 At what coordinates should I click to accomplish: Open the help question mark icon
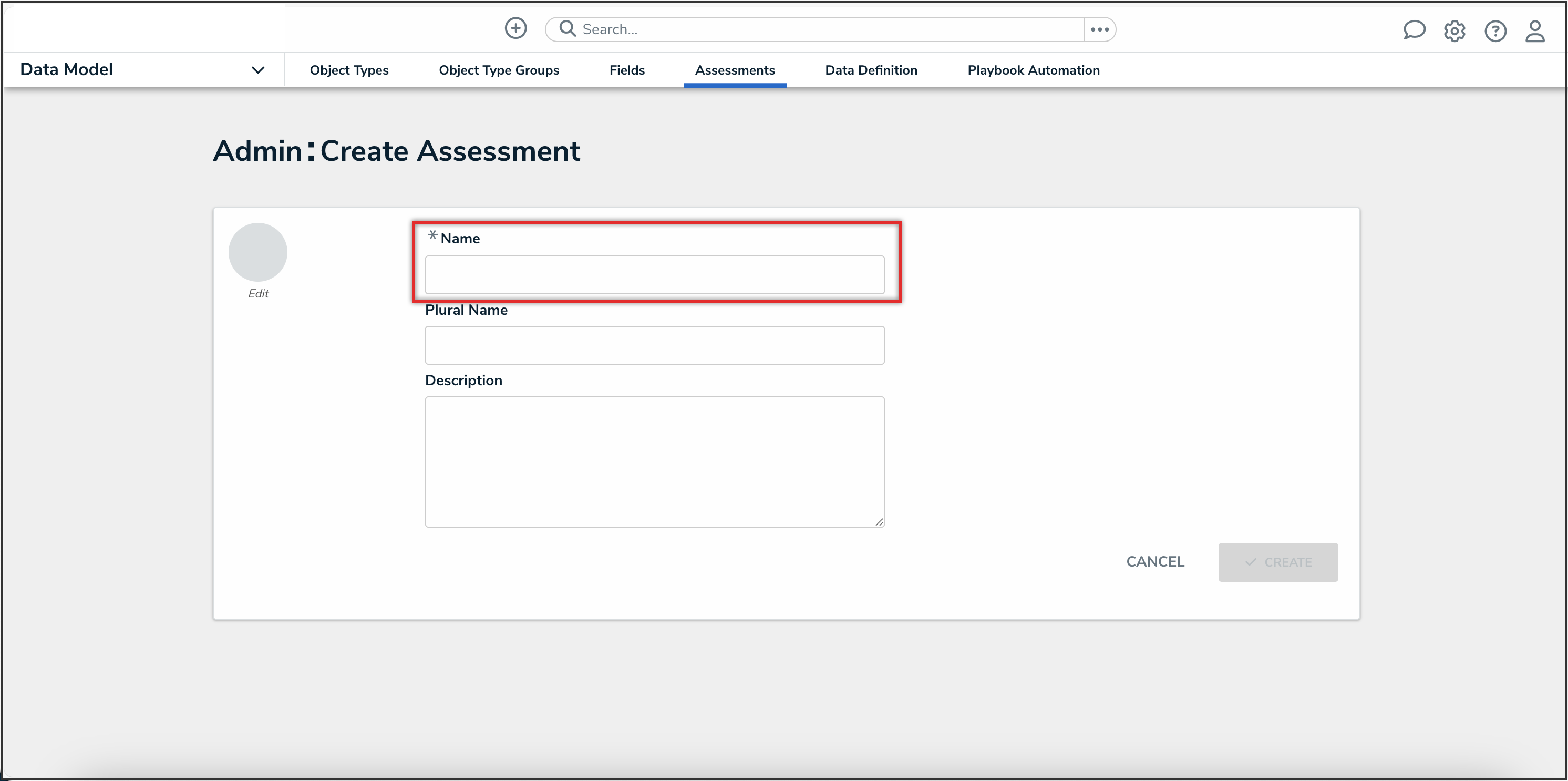tap(1495, 30)
